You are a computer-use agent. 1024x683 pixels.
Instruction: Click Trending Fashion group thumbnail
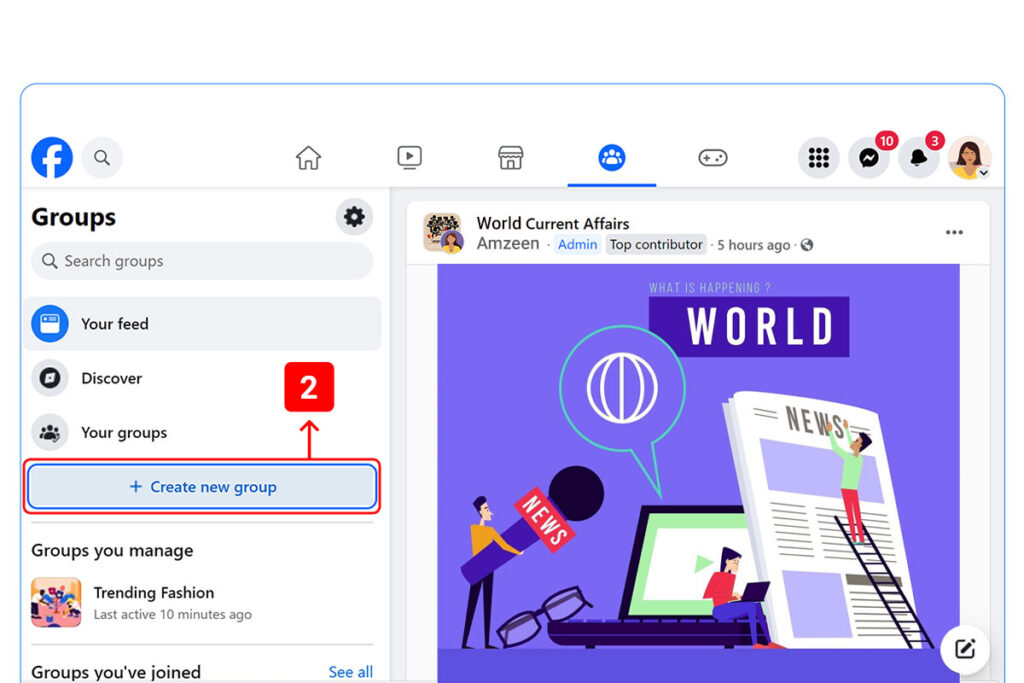point(56,602)
